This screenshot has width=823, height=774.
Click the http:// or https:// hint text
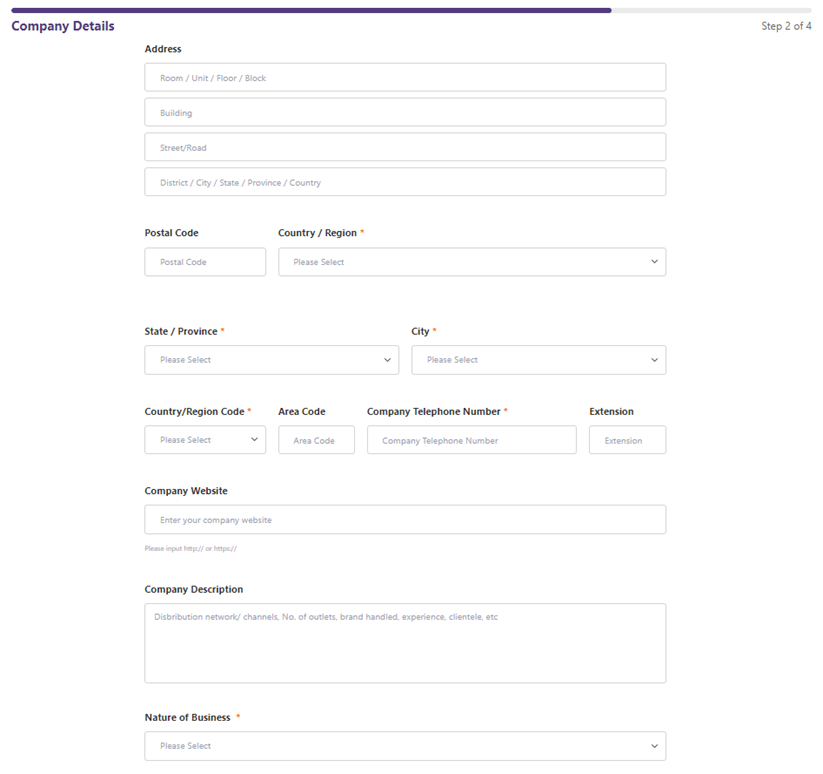click(190, 548)
